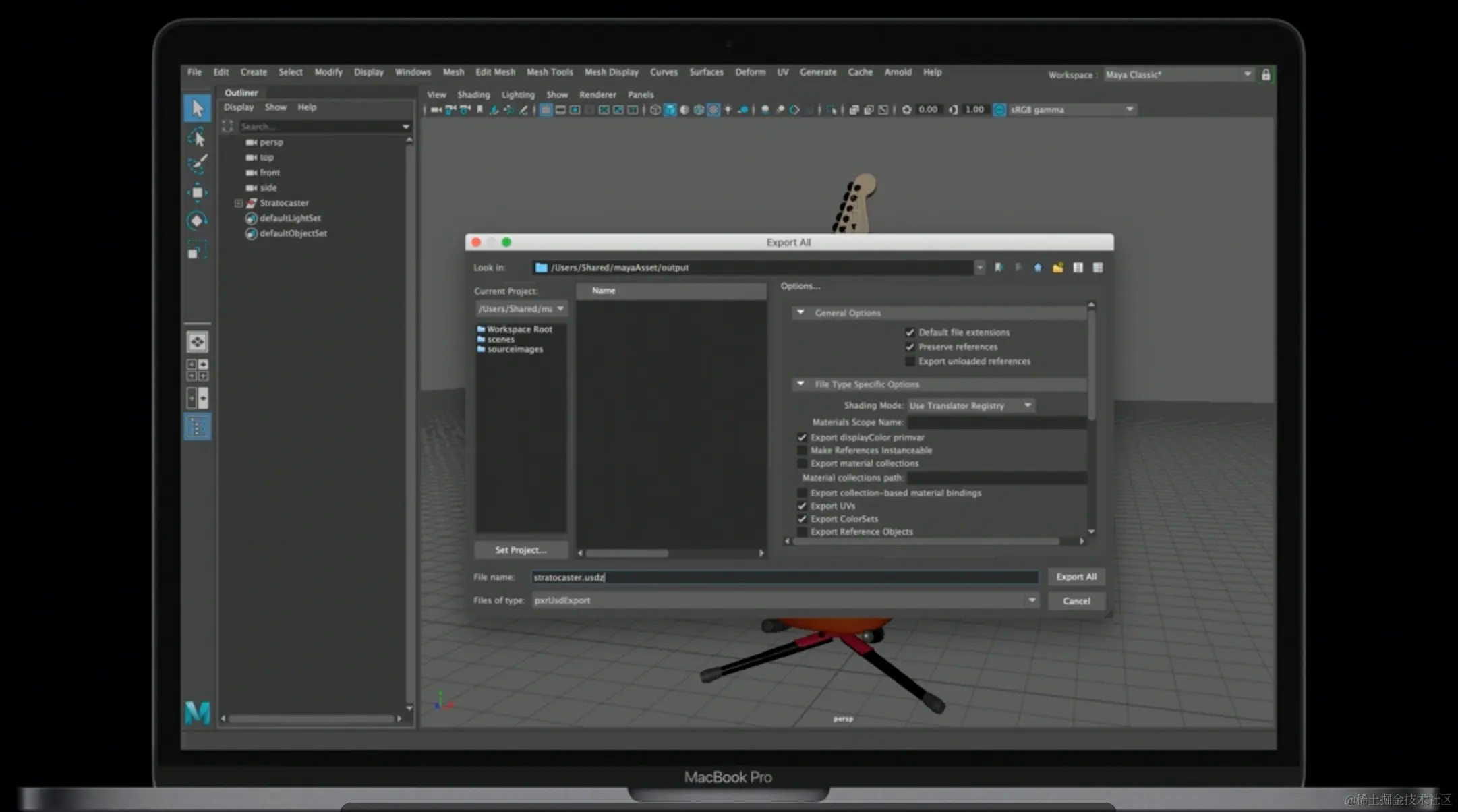
Task: Click the File name input field
Action: coord(785,577)
